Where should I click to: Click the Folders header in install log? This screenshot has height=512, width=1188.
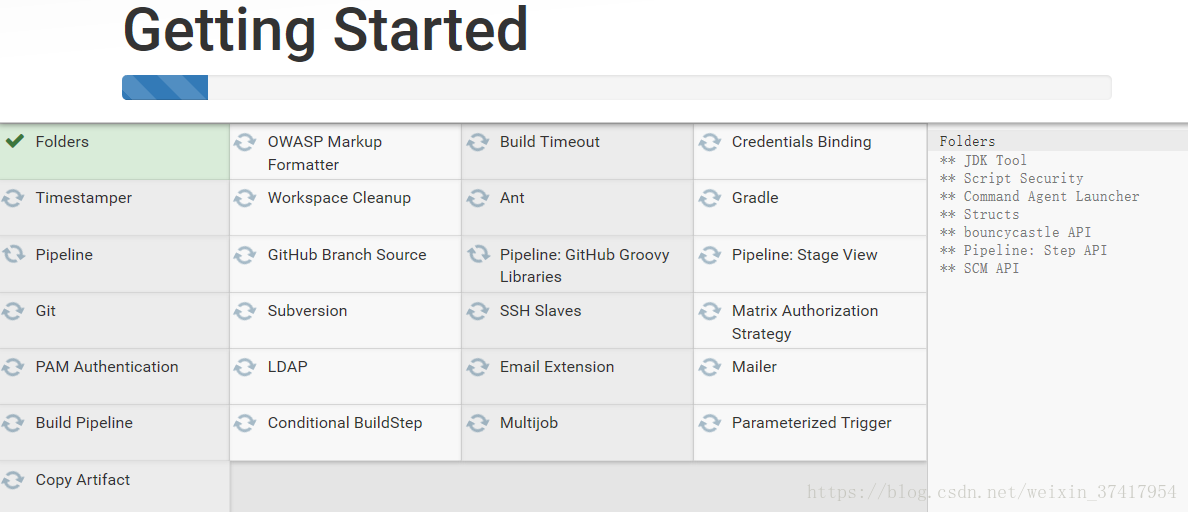968,141
